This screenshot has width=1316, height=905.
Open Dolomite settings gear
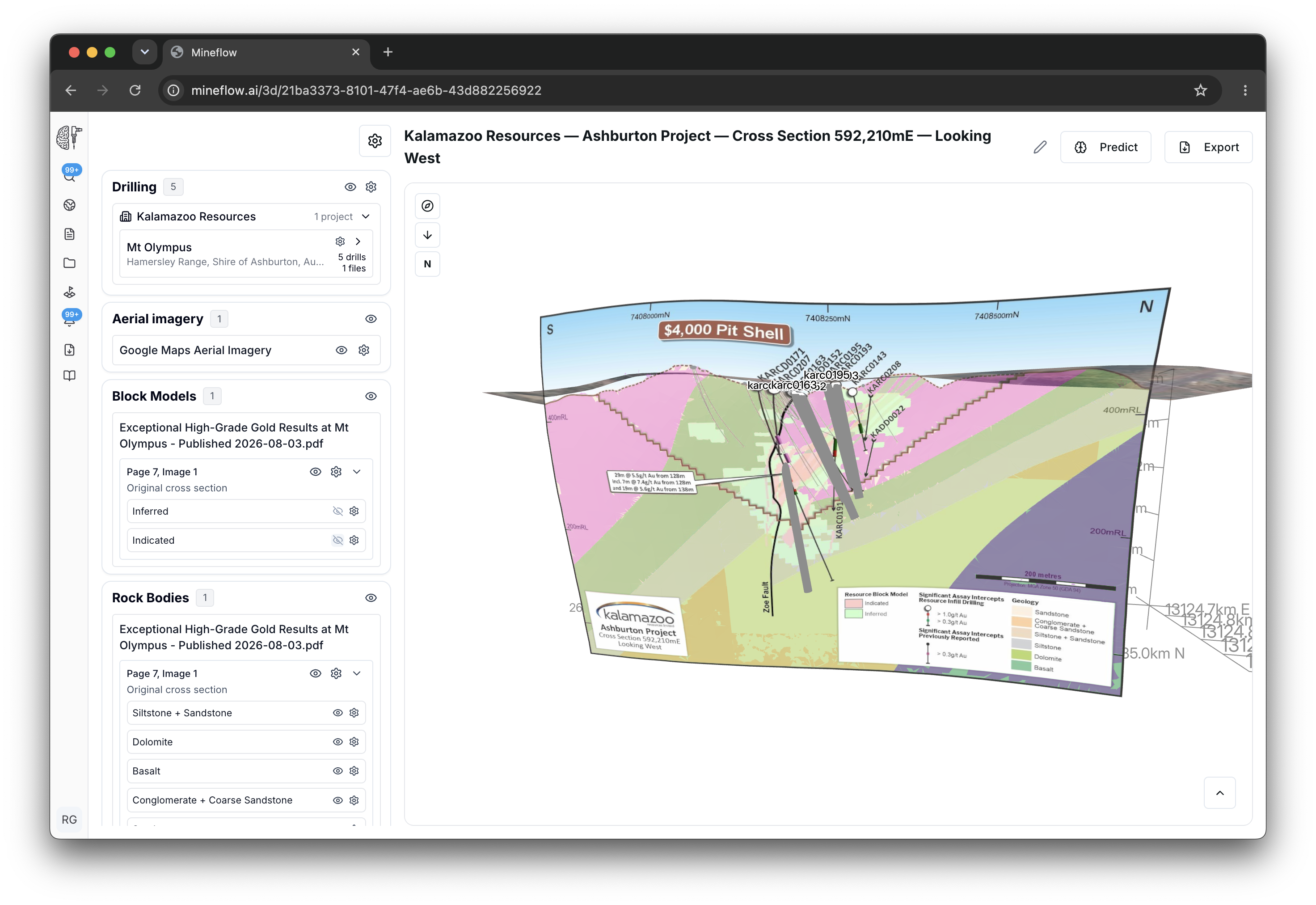354,742
